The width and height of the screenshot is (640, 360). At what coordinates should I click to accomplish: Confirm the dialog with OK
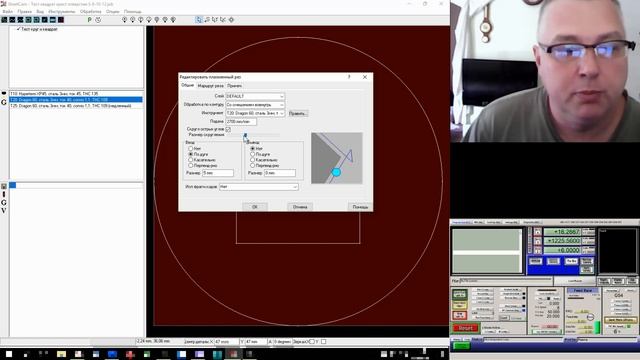coord(255,207)
